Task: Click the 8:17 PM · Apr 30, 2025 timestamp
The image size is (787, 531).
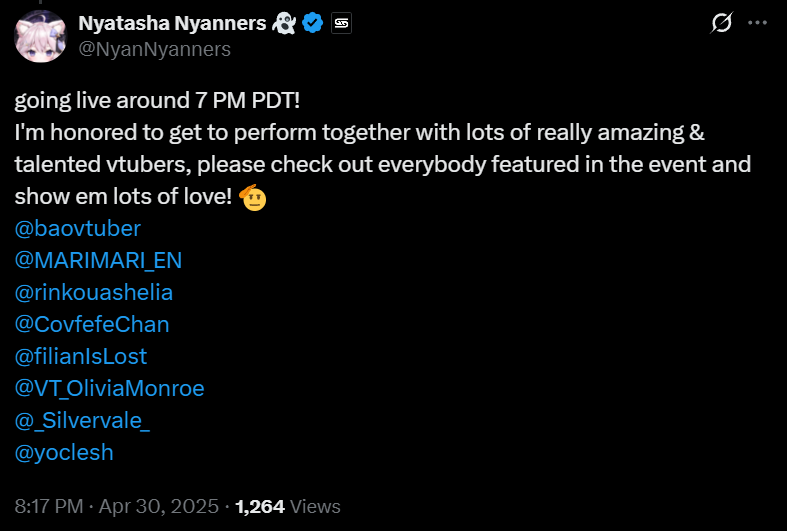Action: click(x=118, y=507)
